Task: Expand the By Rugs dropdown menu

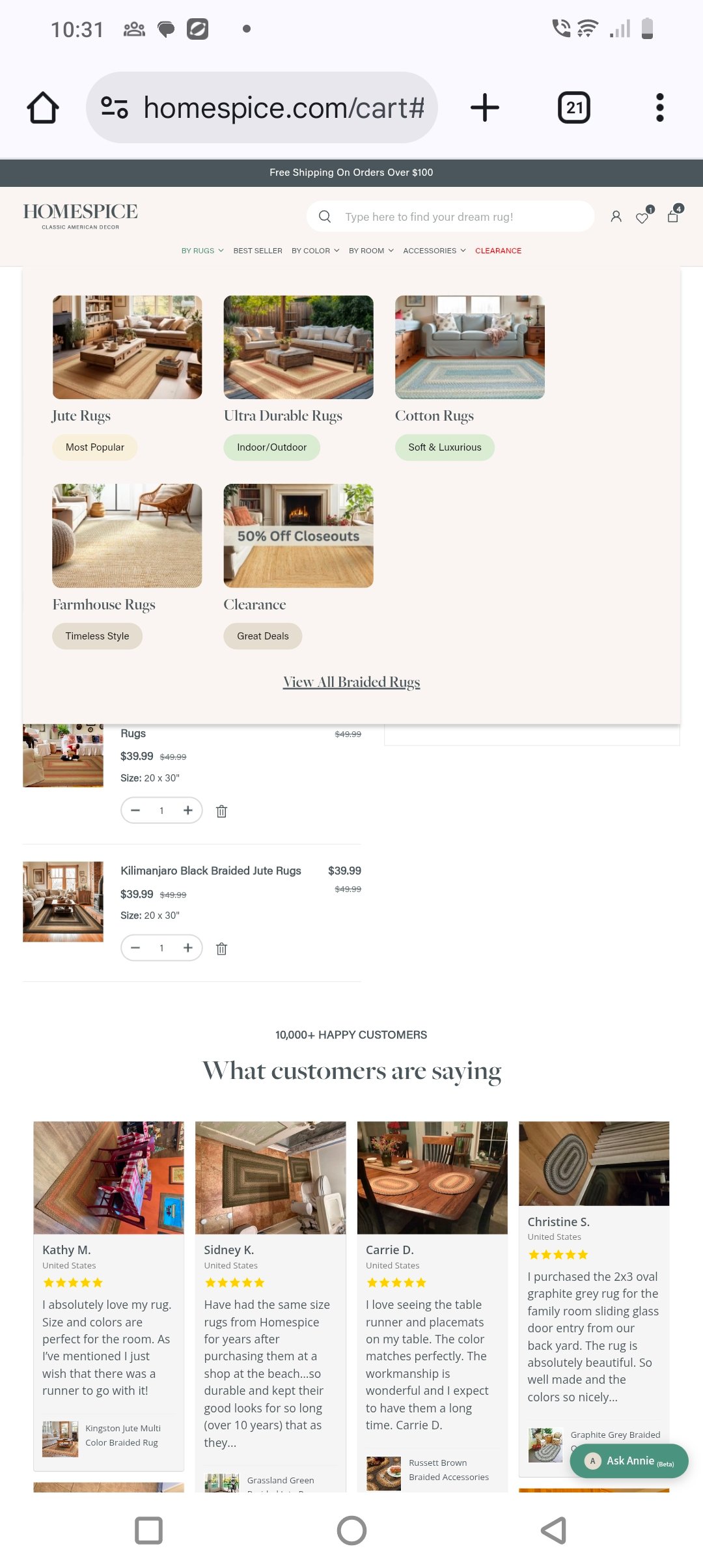Action: coord(202,251)
